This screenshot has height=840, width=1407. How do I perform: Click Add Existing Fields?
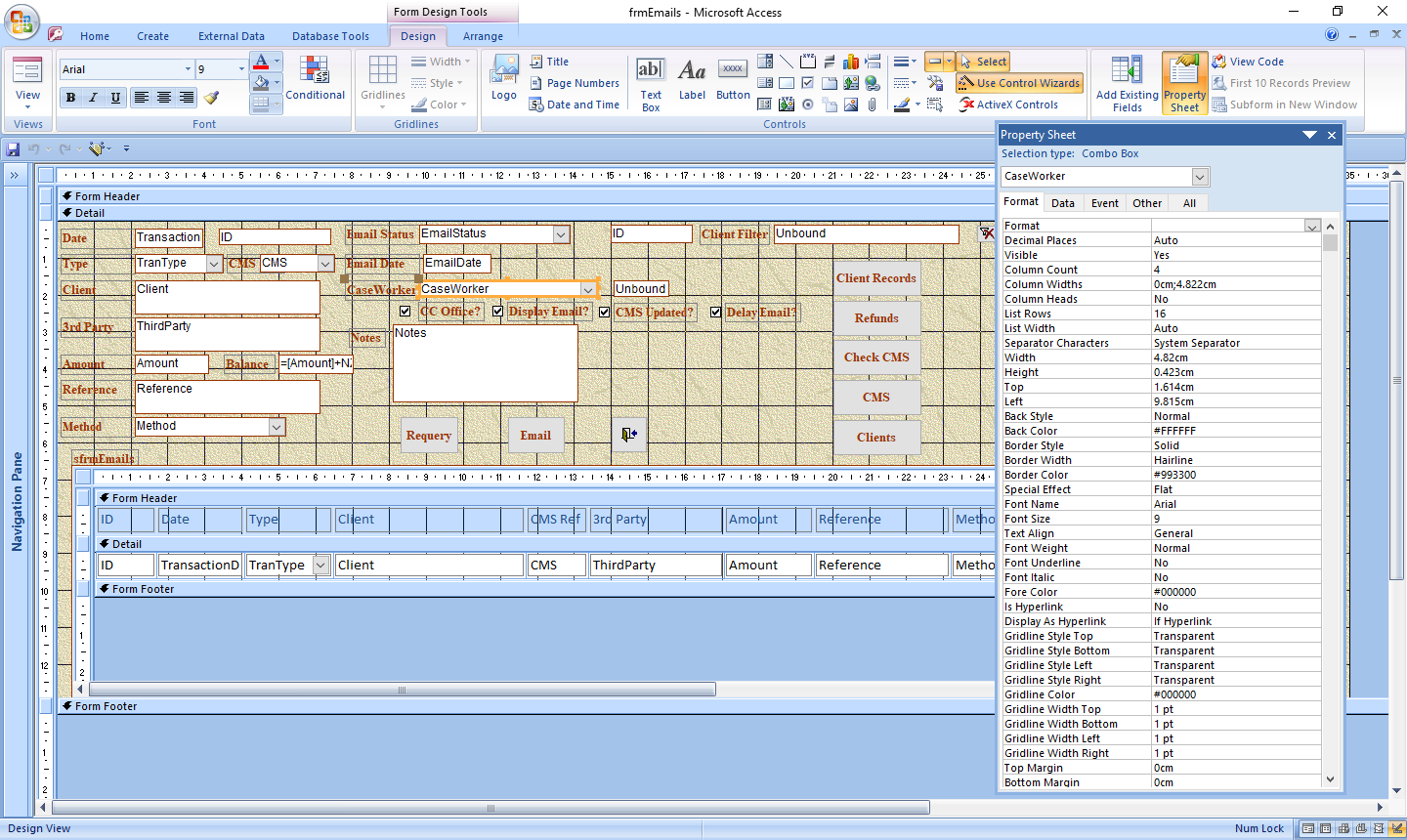click(x=1127, y=84)
